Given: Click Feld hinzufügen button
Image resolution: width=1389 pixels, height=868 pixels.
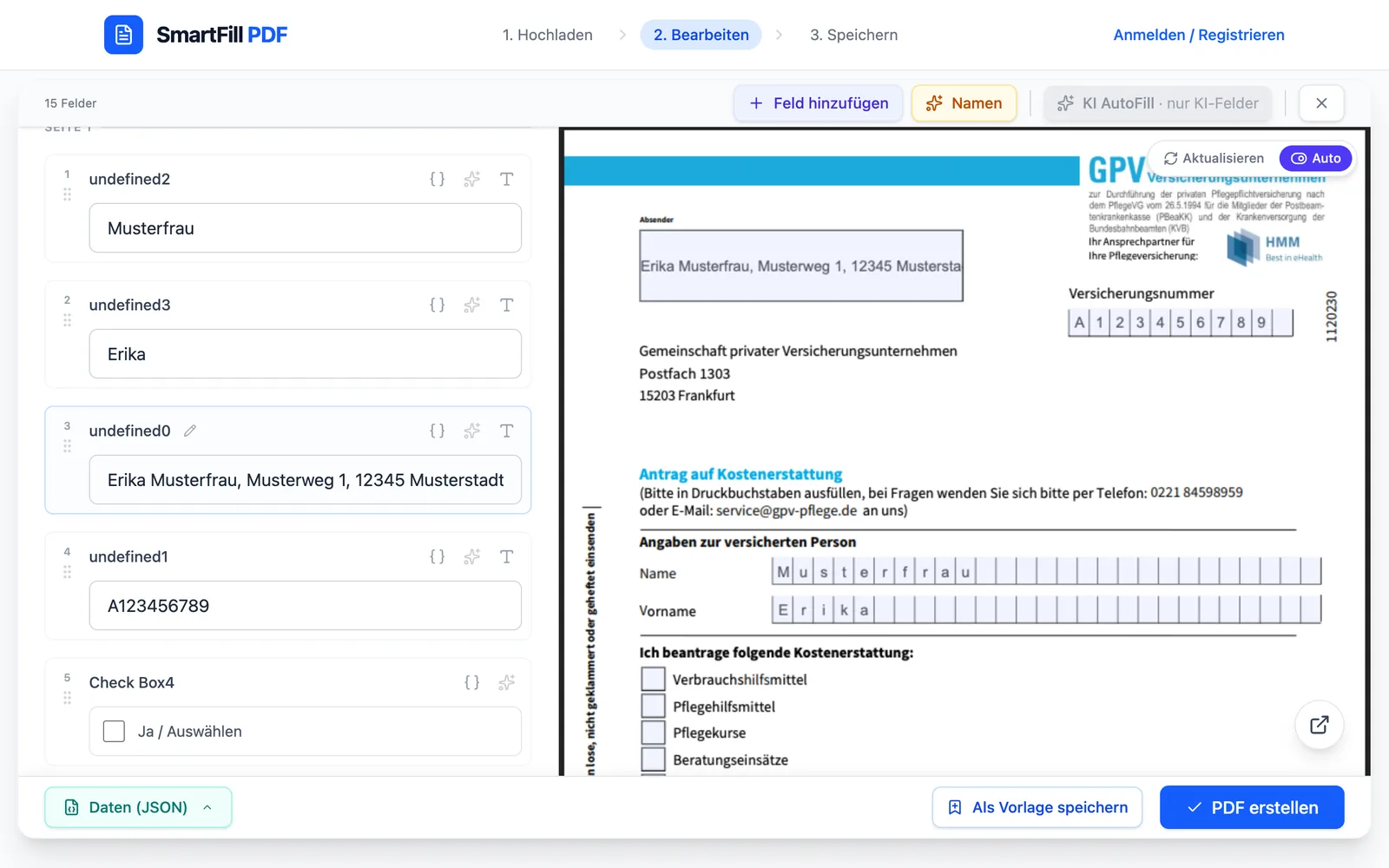Looking at the screenshot, I should 819,103.
